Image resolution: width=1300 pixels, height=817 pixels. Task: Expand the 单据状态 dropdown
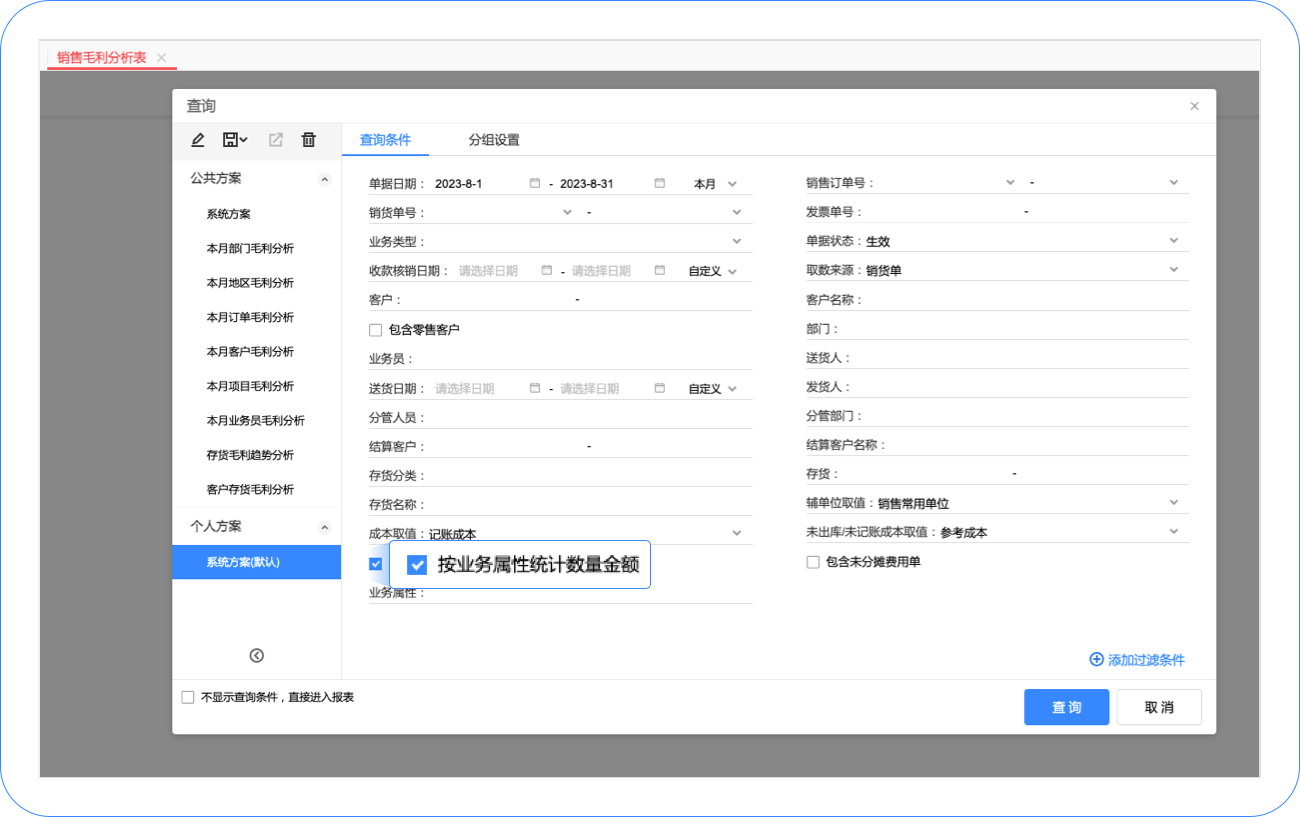1173,241
